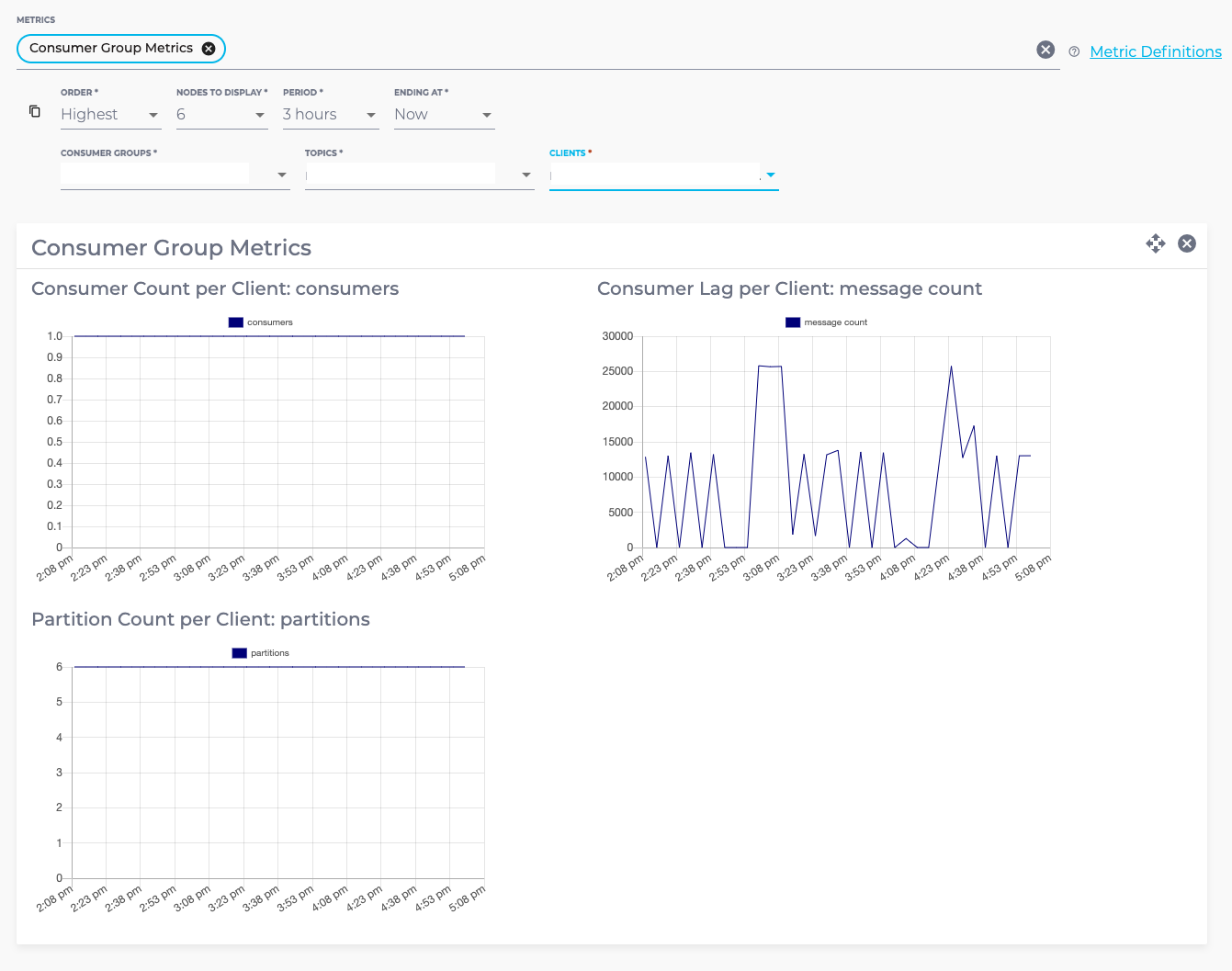
Task: Open the Topics dropdown arrow
Action: (x=526, y=175)
